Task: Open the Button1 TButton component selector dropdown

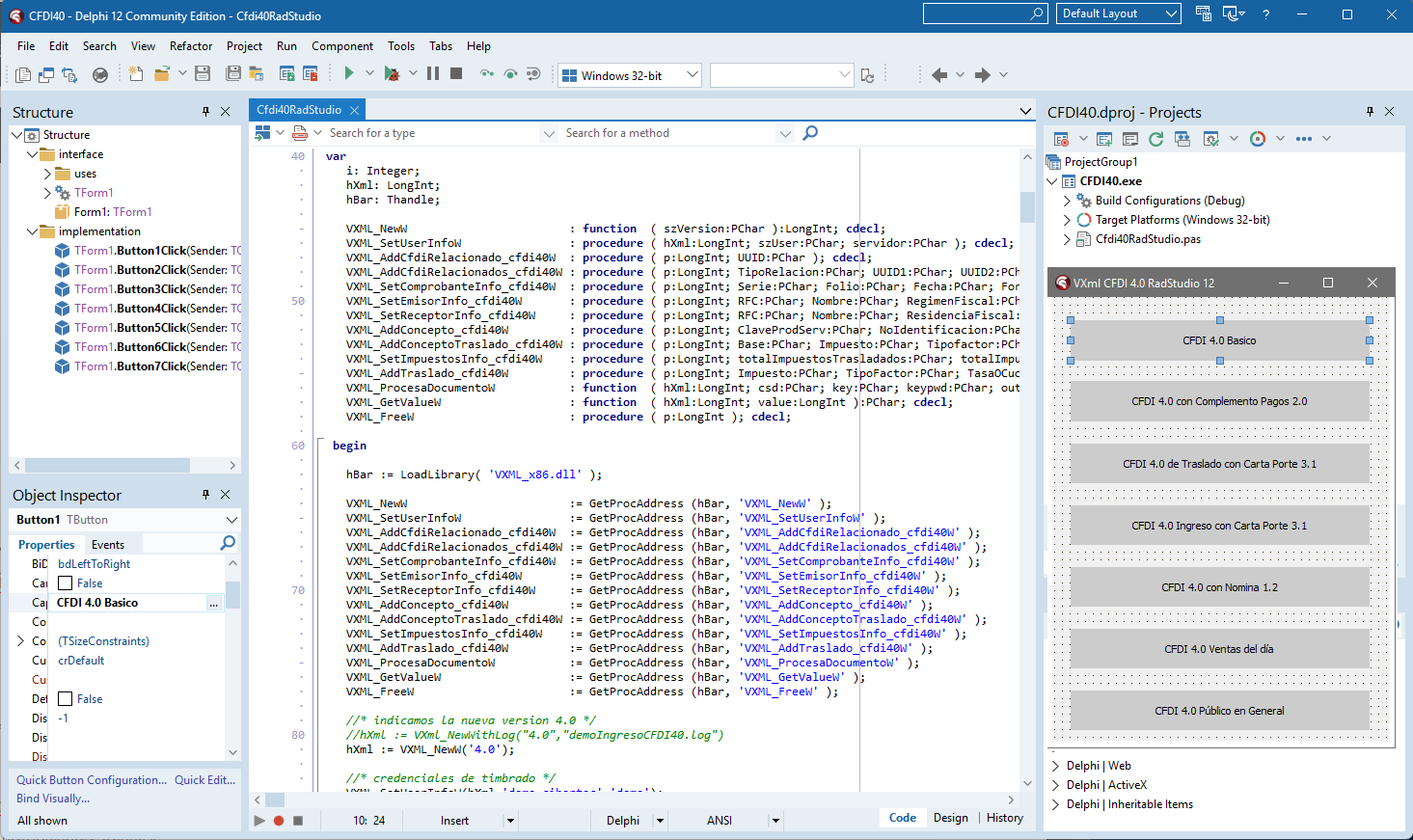Action: click(x=231, y=520)
